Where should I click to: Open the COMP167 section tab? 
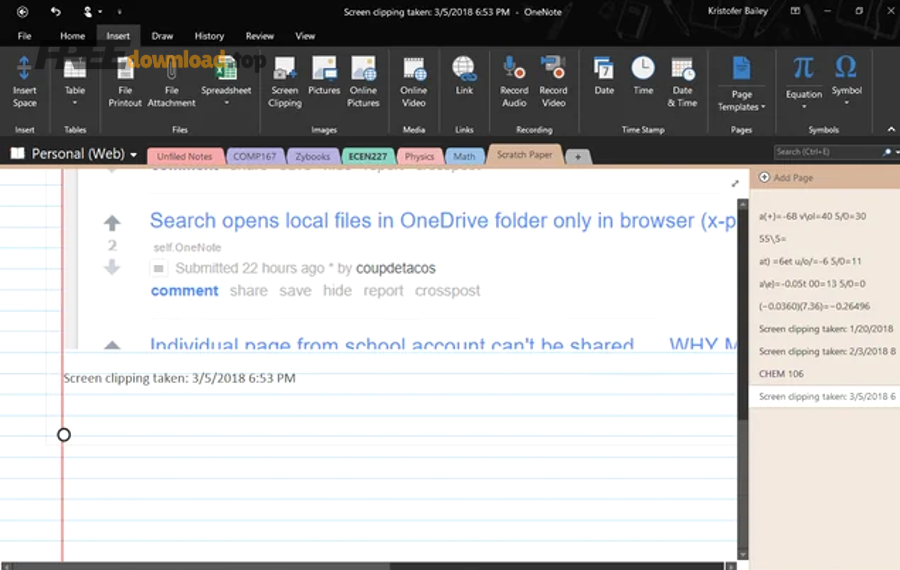[255, 157]
